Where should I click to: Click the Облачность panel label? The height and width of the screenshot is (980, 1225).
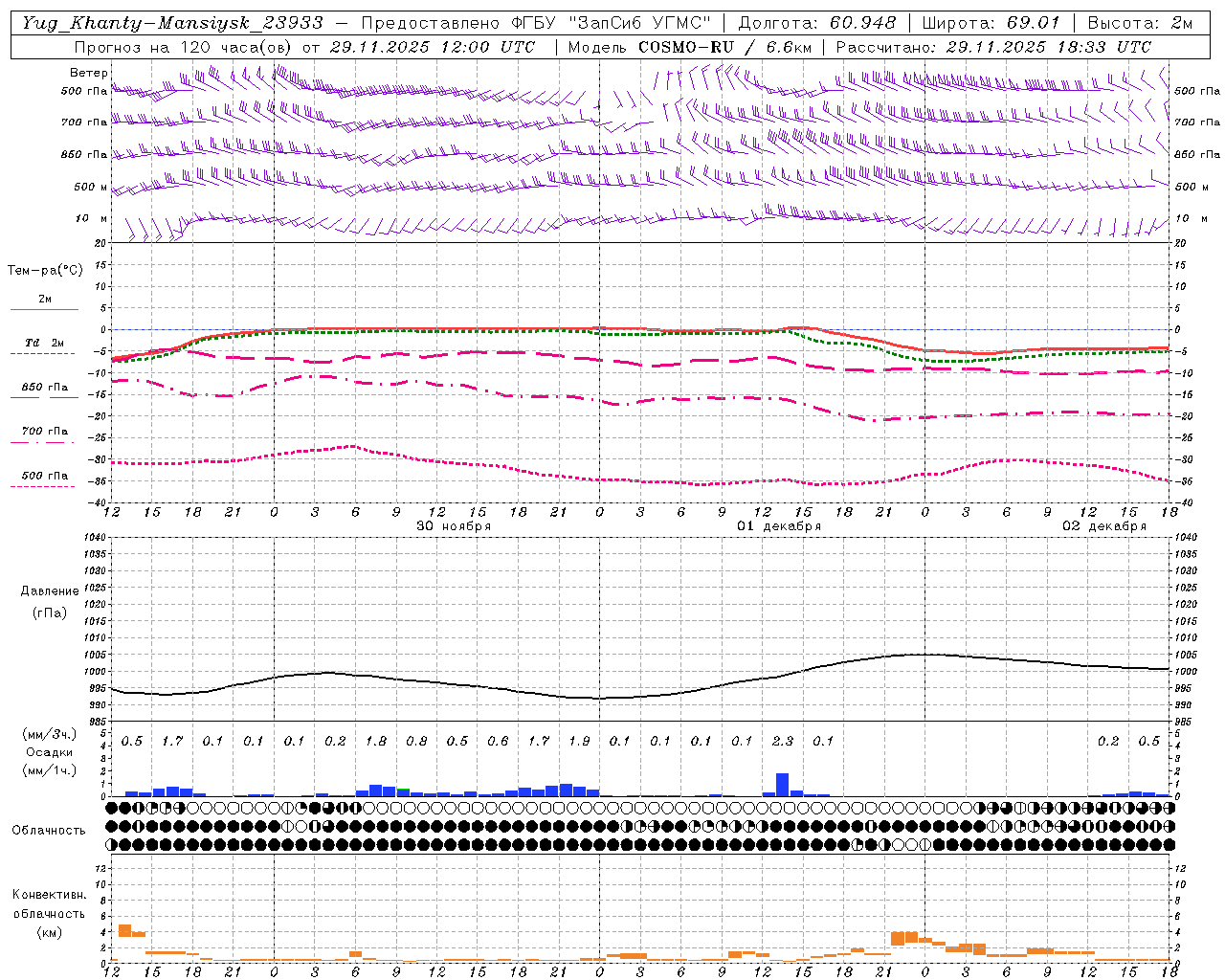pos(49,831)
